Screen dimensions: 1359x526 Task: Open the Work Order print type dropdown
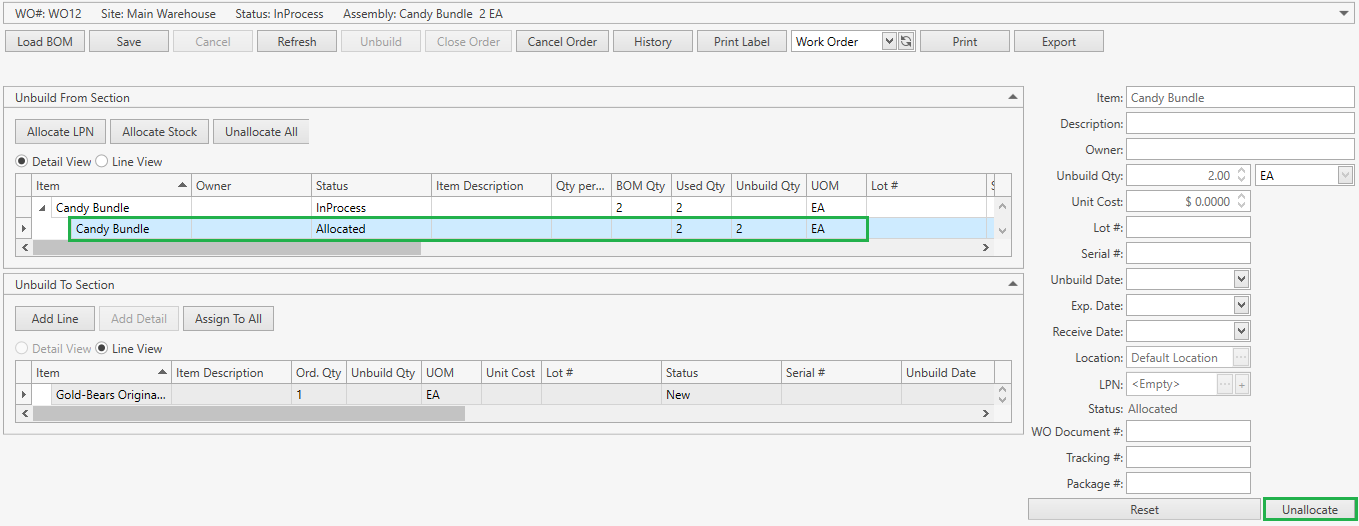pos(889,42)
